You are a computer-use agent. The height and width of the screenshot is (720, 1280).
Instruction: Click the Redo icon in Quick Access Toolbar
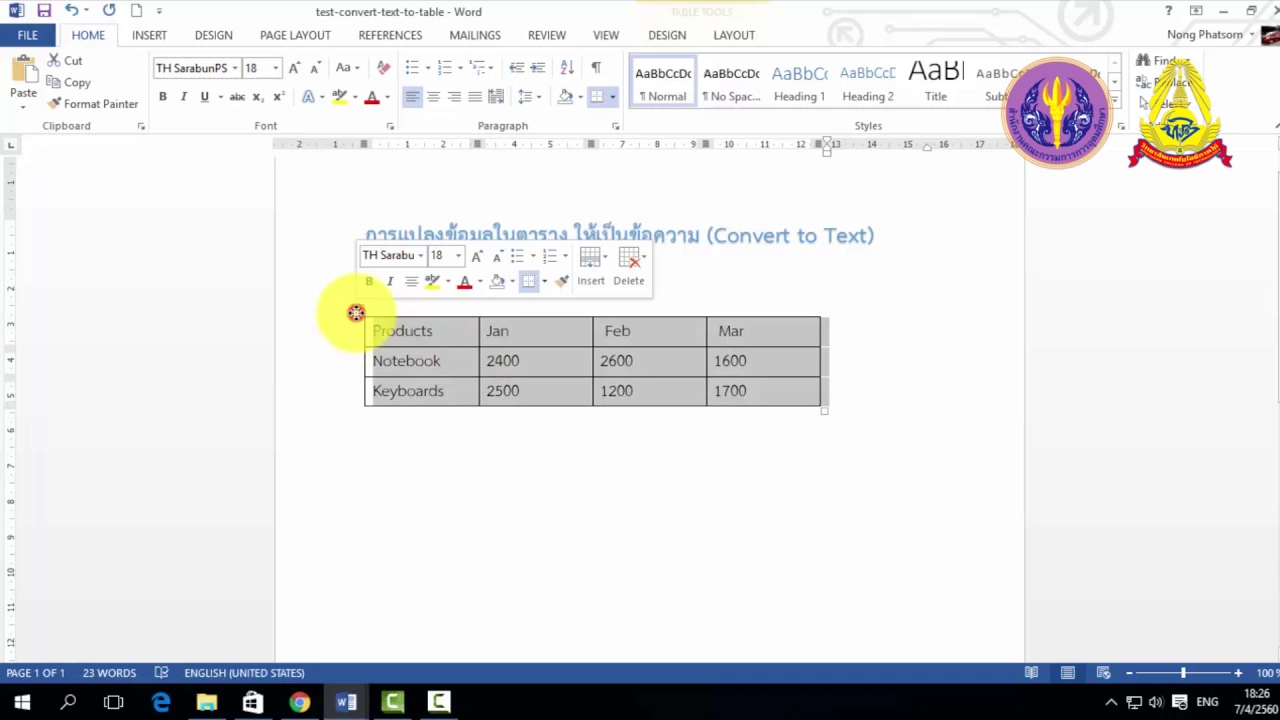pos(109,11)
